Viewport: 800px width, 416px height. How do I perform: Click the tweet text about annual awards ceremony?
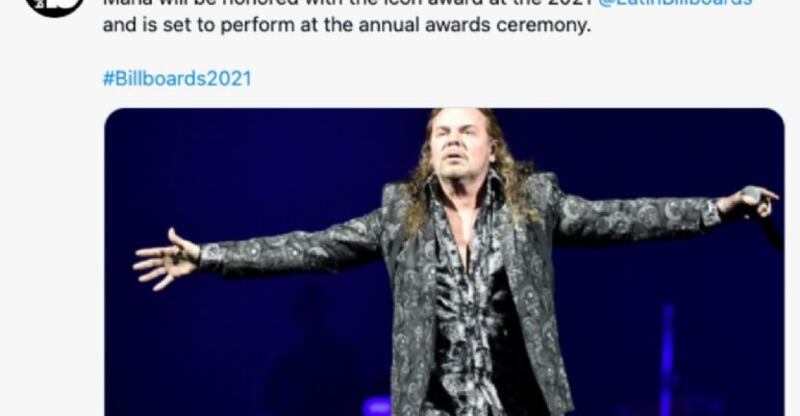tap(346, 25)
